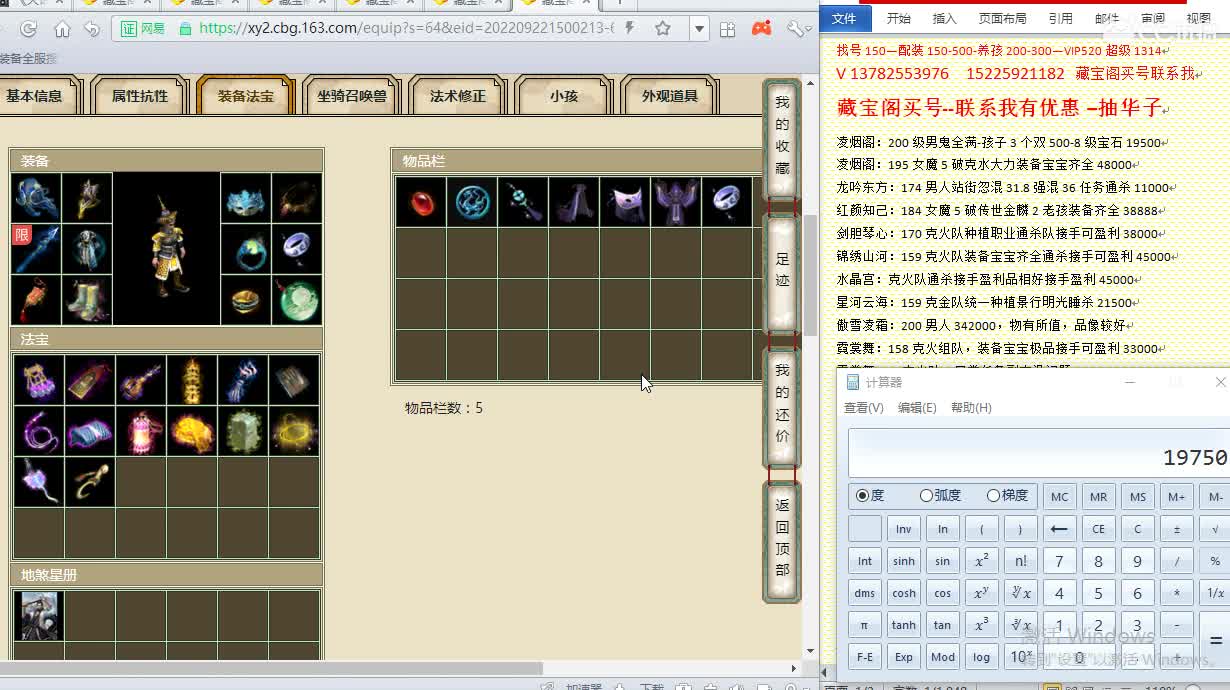
Task: Open the 页面布局 ribbon tab in Word
Action: click(1002, 18)
